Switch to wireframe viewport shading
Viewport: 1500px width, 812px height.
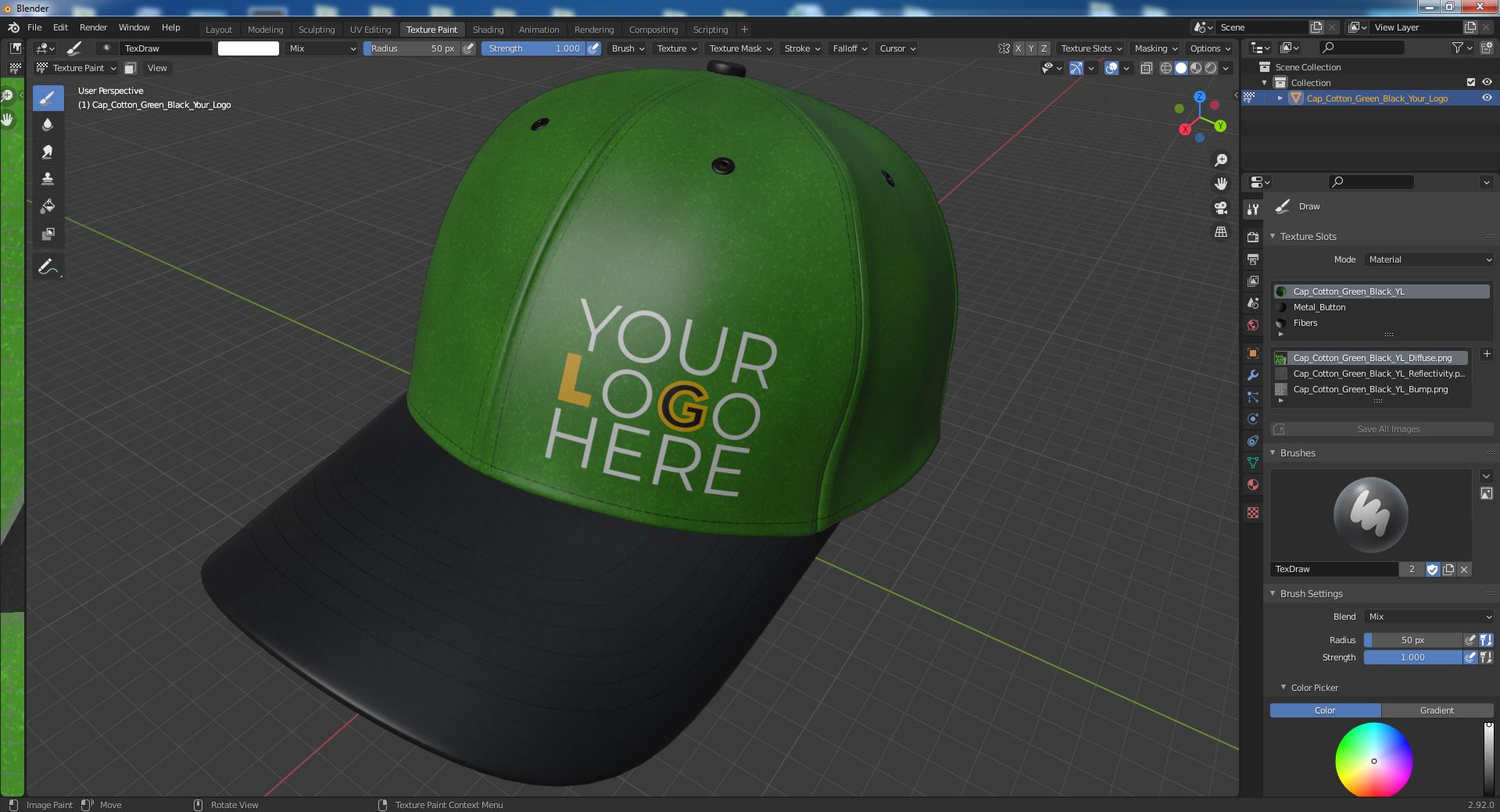[1166, 68]
